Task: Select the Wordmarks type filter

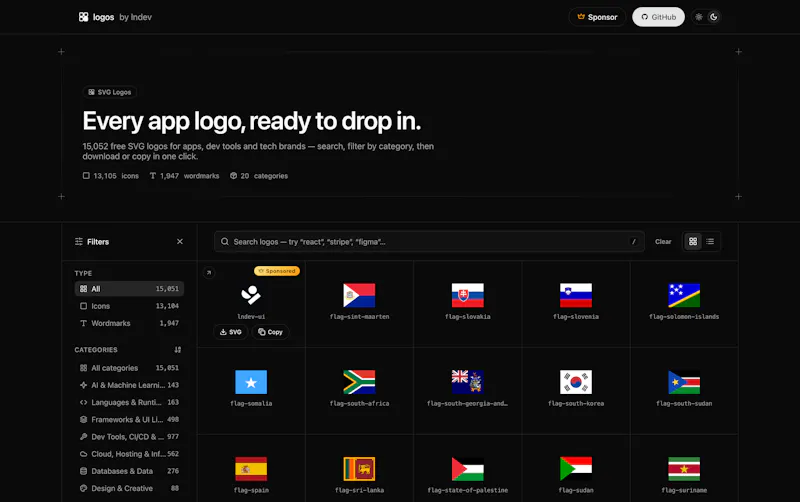Action: (129, 323)
